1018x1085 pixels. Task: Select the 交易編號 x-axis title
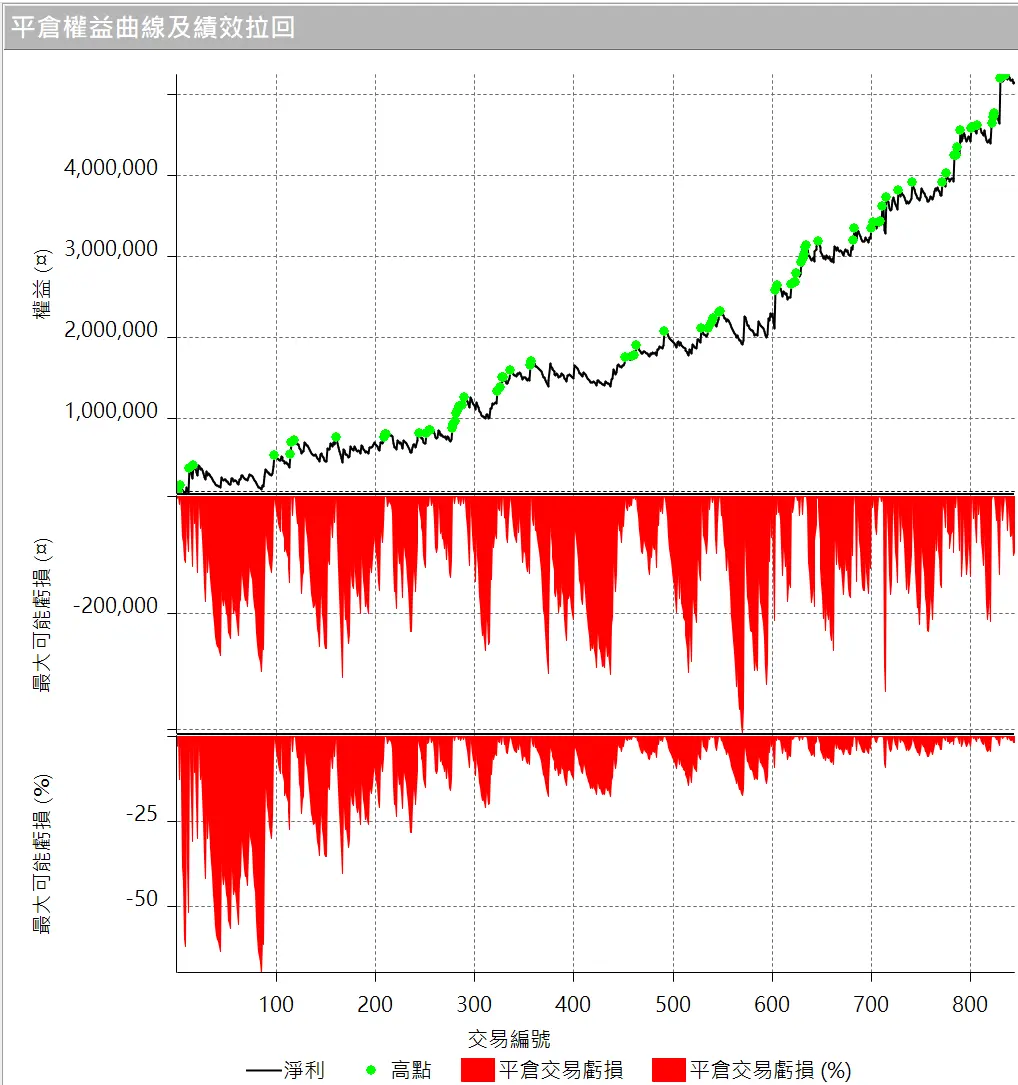508,1037
